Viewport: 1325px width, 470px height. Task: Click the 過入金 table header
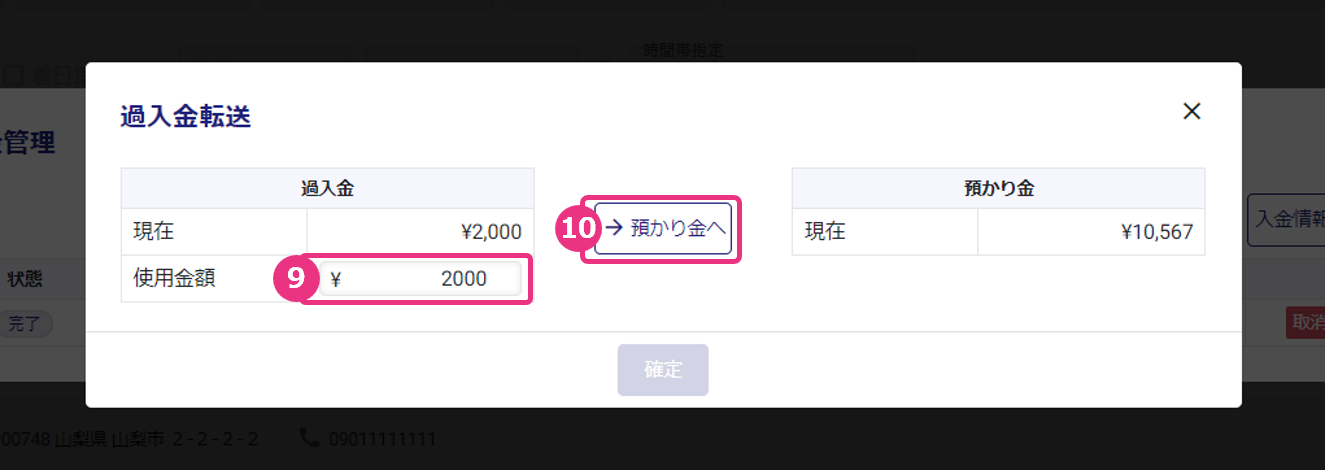pyautogui.click(x=327, y=188)
